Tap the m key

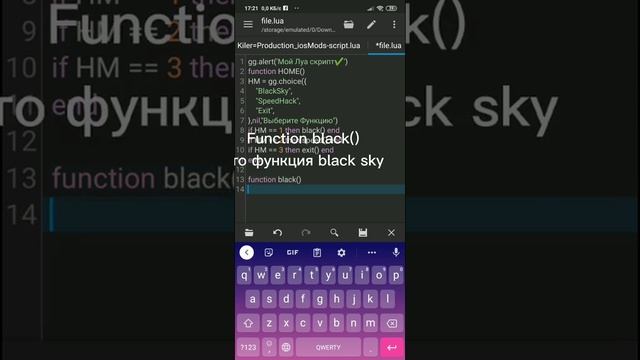[x=370, y=323]
